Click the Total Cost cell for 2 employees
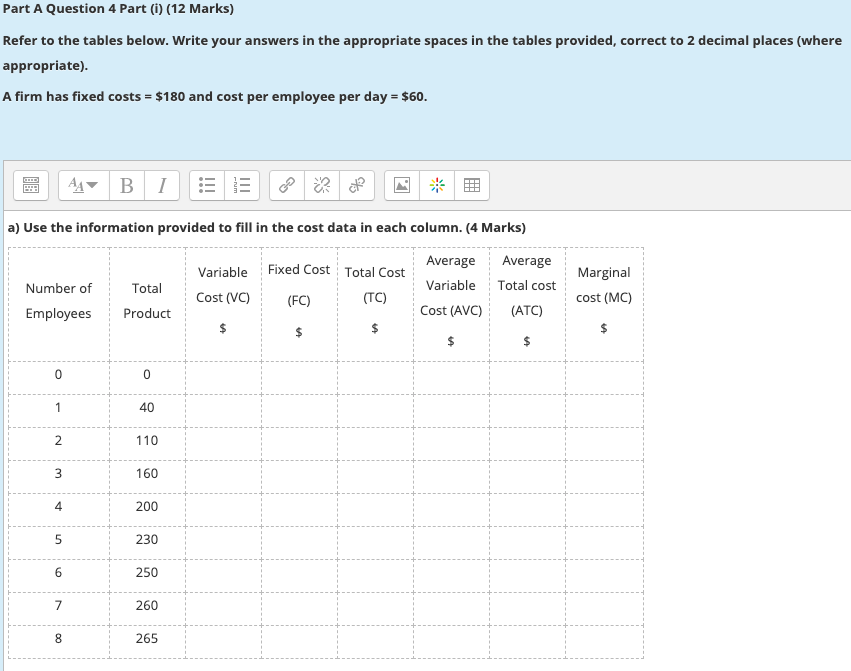851x671 pixels. [x=375, y=444]
